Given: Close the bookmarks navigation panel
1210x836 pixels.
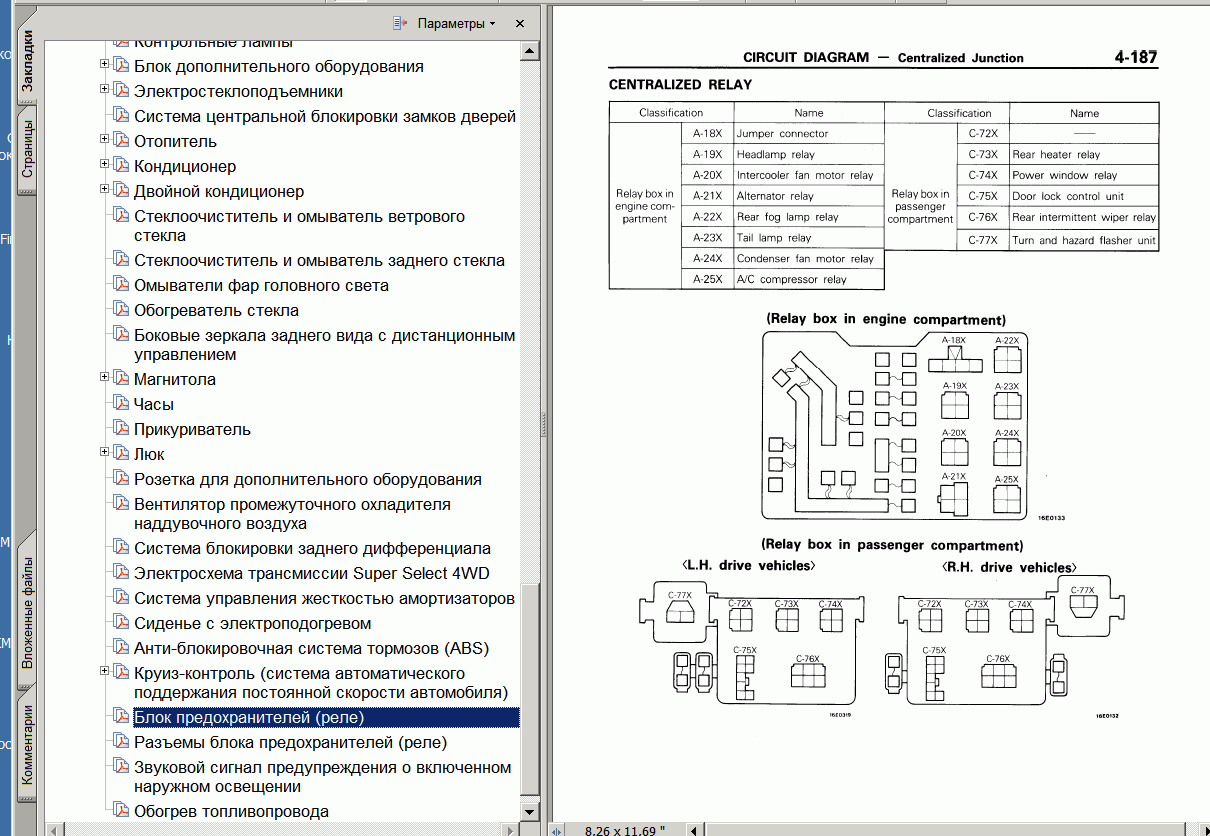Looking at the screenshot, I should (x=520, y=23).
